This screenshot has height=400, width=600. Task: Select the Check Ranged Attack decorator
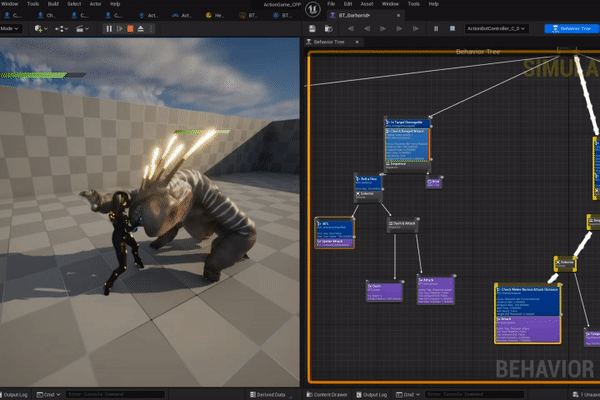pos(407,144)
